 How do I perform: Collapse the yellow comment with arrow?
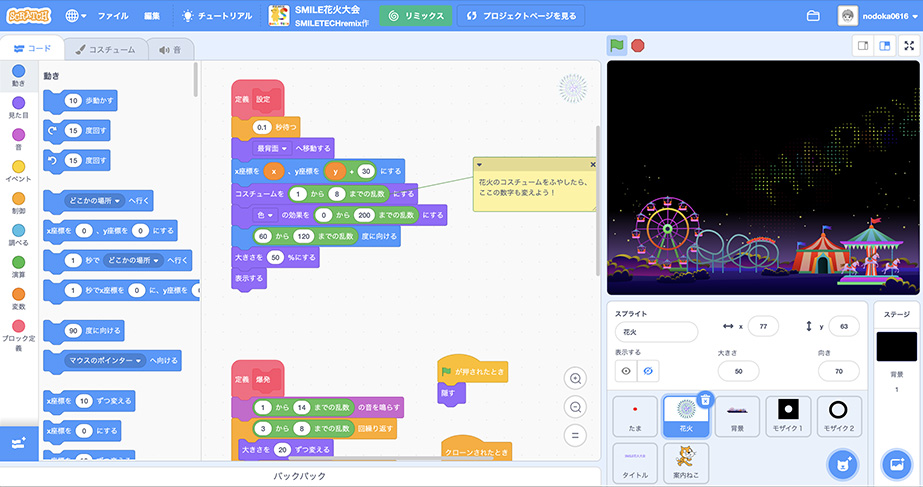(479, 165)
